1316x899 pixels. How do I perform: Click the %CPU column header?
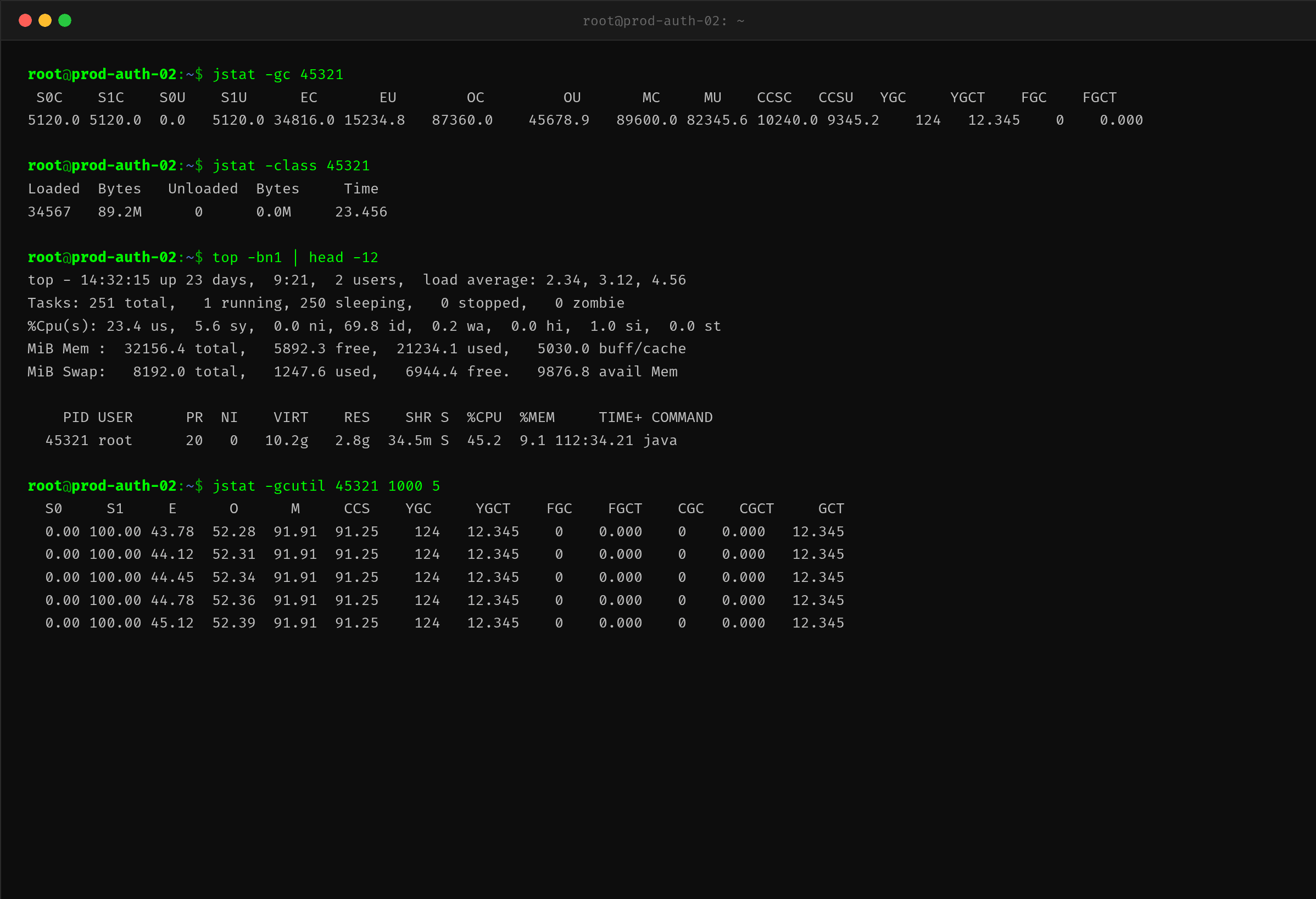coord(484,418)
